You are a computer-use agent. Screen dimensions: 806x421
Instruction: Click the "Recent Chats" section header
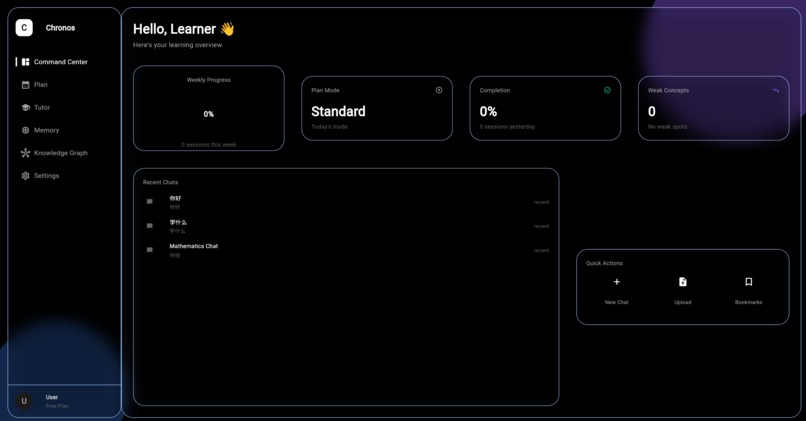pos(160,182)
